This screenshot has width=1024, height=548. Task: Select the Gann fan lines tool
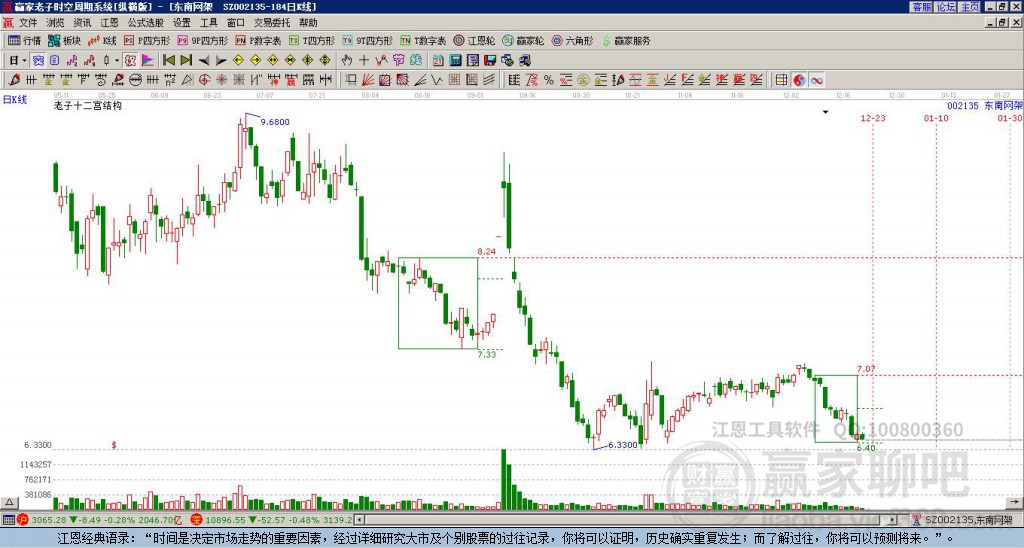point(368,80)
